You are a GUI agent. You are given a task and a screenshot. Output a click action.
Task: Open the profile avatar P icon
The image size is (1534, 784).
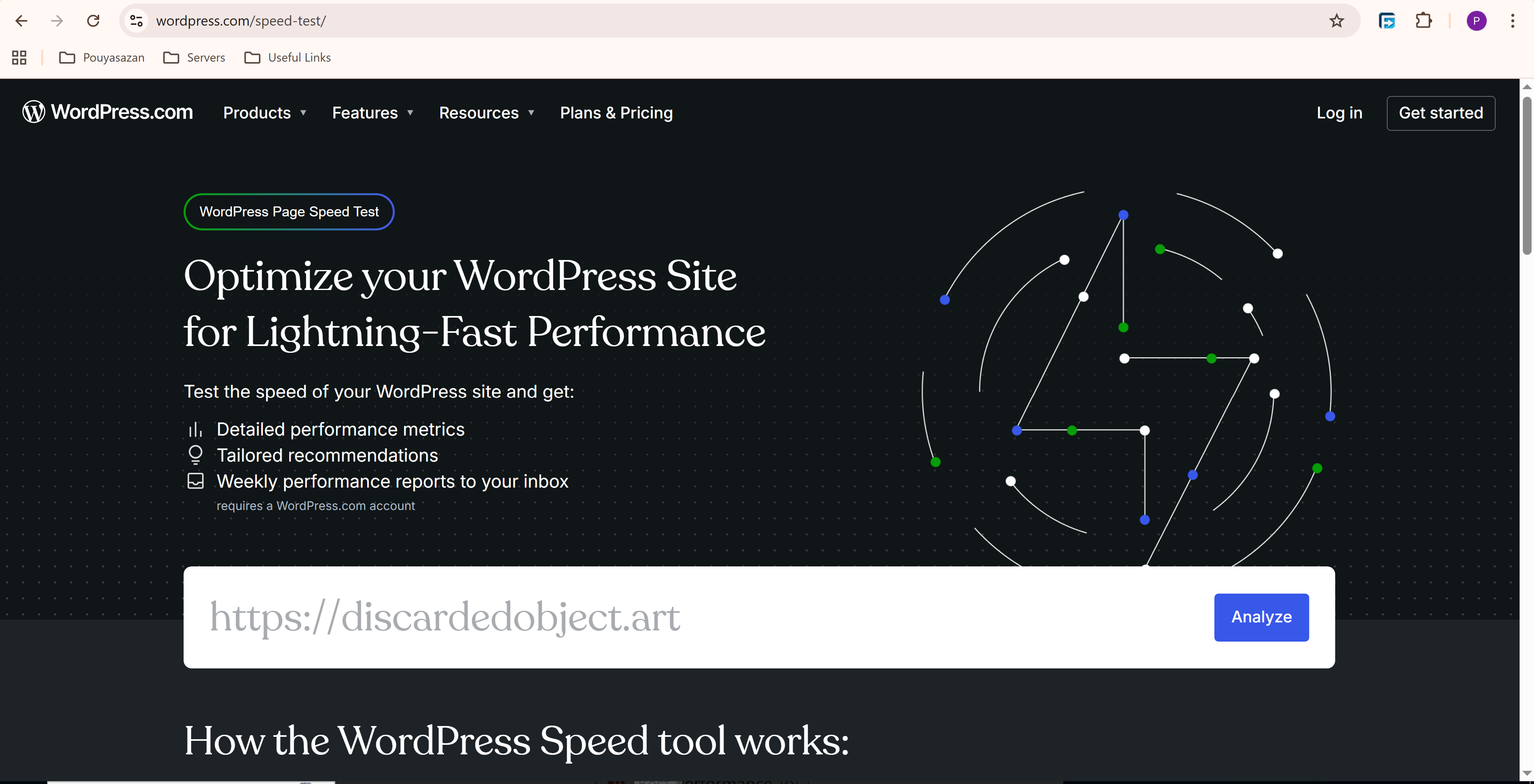[1476, 21]
